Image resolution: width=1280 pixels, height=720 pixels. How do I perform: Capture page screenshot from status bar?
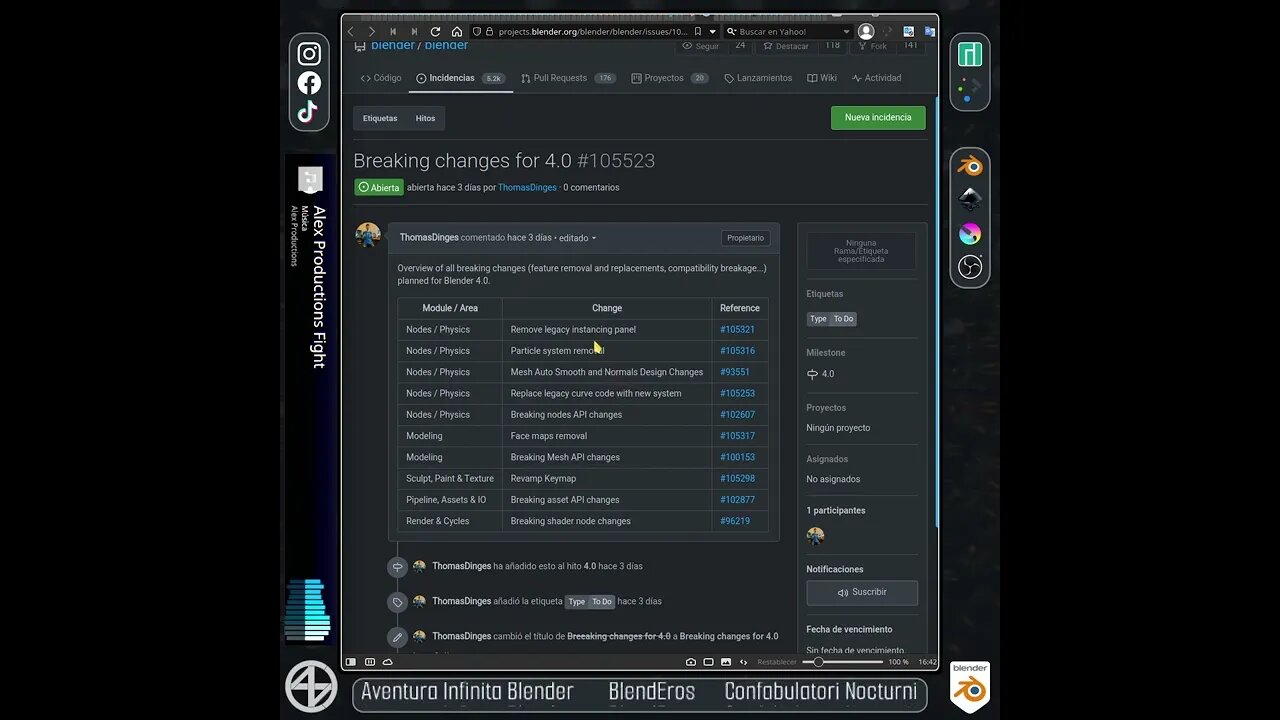[691, 662]
